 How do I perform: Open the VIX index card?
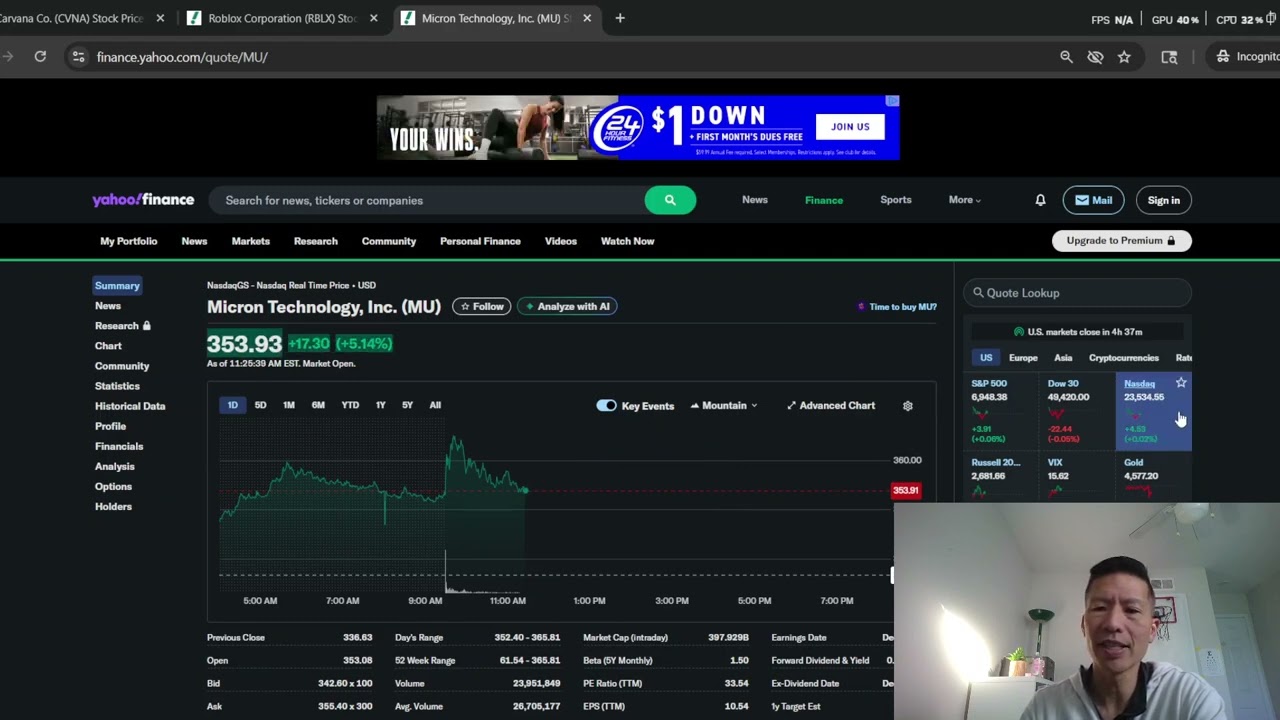1078,477
